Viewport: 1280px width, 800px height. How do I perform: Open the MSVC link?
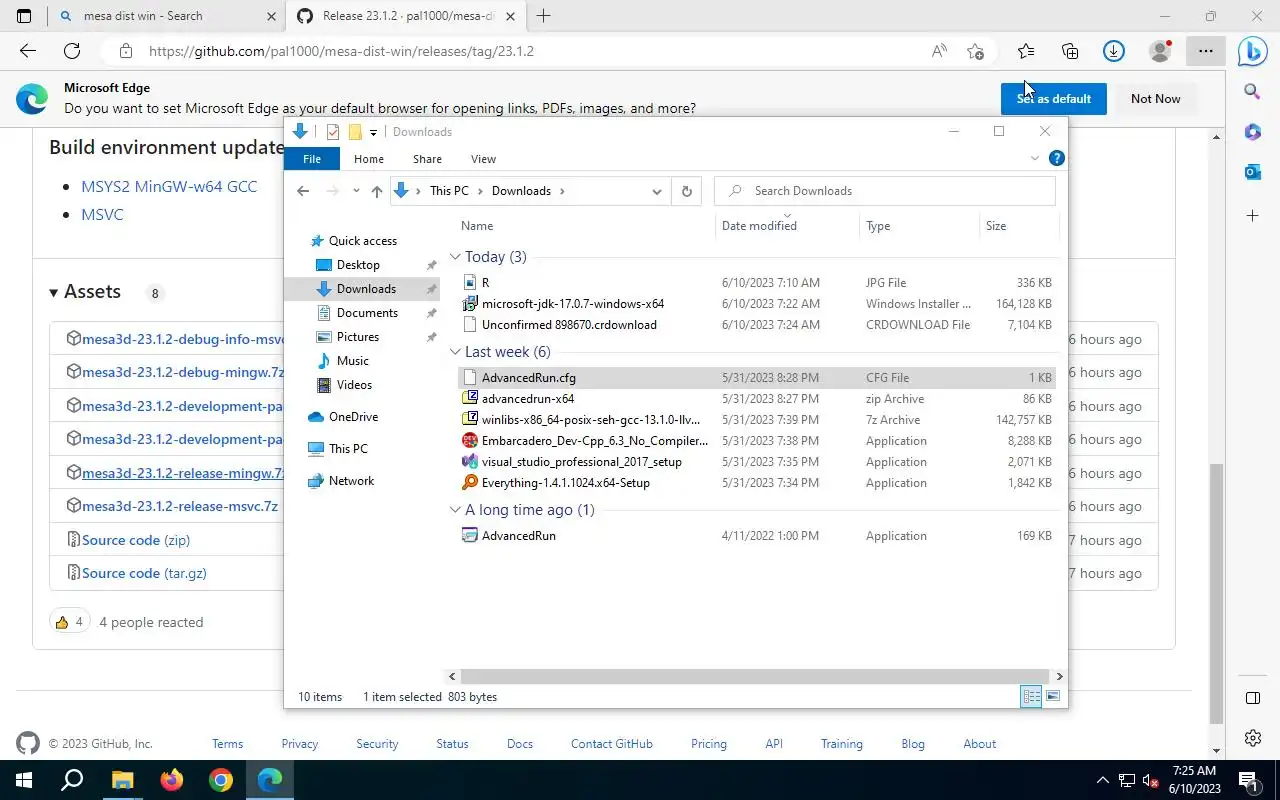[x=102, y=214]
